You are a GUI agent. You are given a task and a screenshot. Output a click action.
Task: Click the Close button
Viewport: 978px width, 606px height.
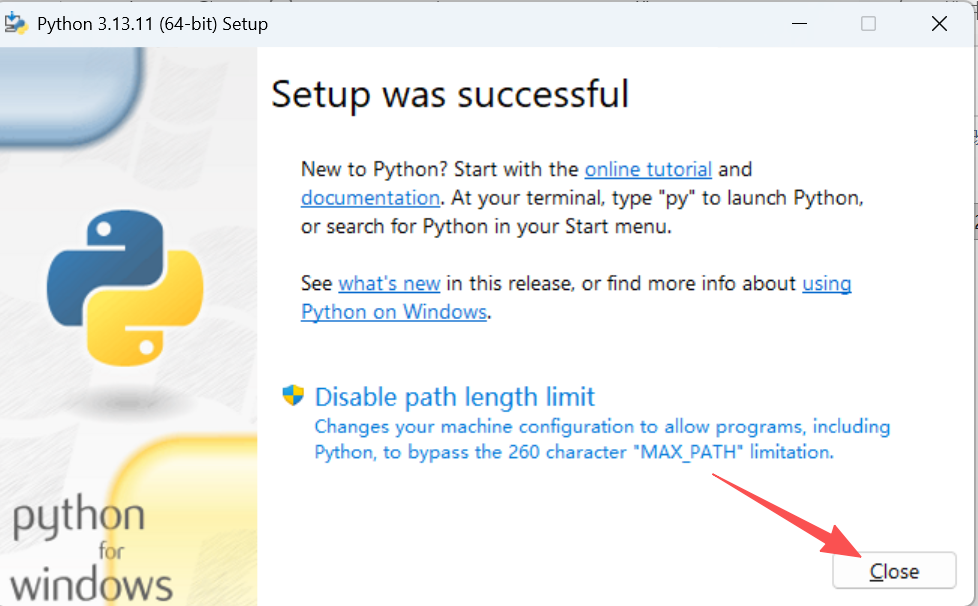tap(894, 570)
